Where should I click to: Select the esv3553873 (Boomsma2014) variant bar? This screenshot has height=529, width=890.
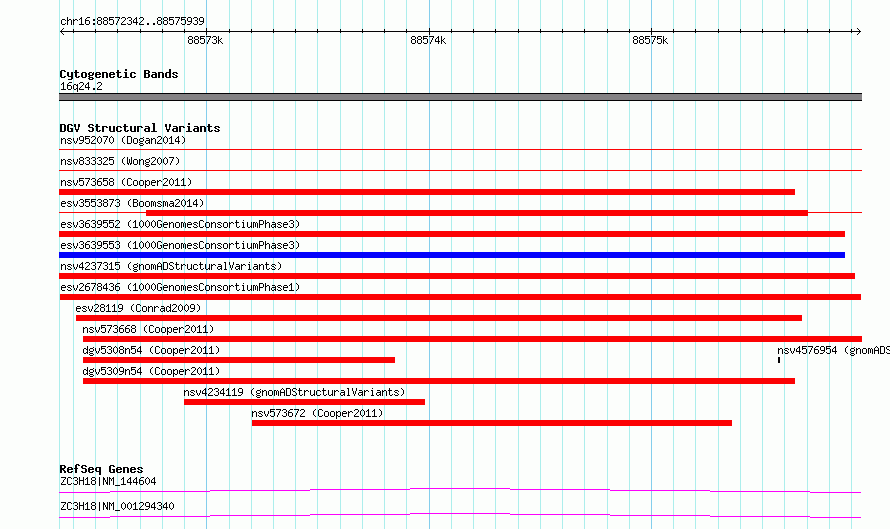click(x=477, y=213)
